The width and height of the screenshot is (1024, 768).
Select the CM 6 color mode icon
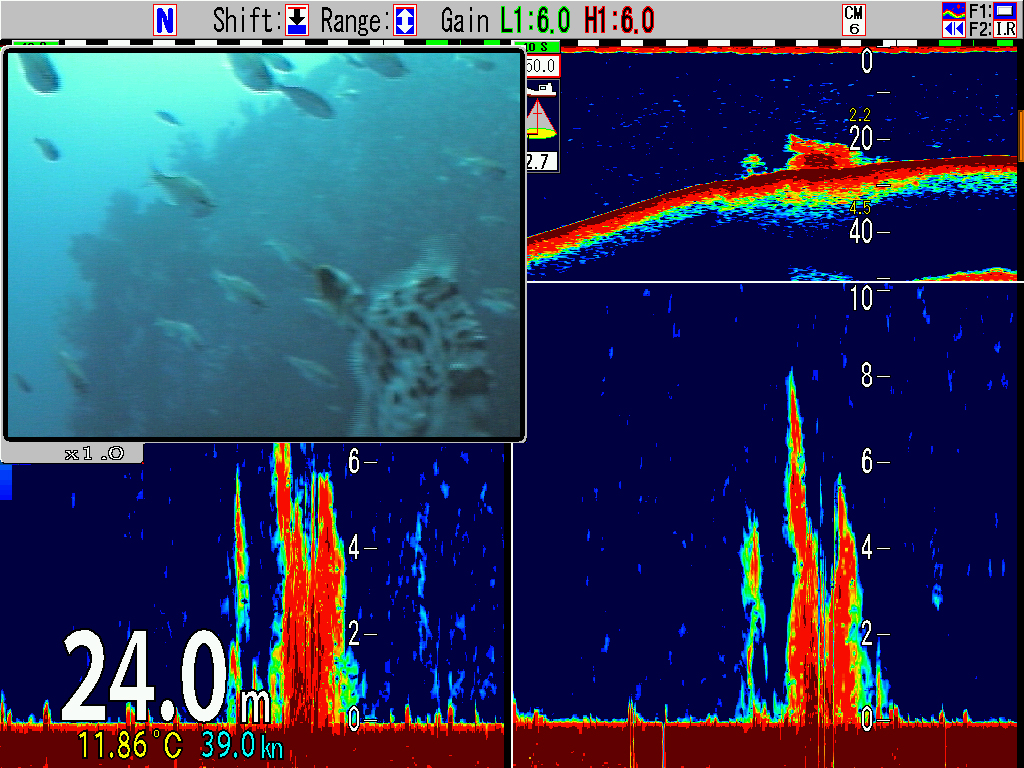coord(854,20)
